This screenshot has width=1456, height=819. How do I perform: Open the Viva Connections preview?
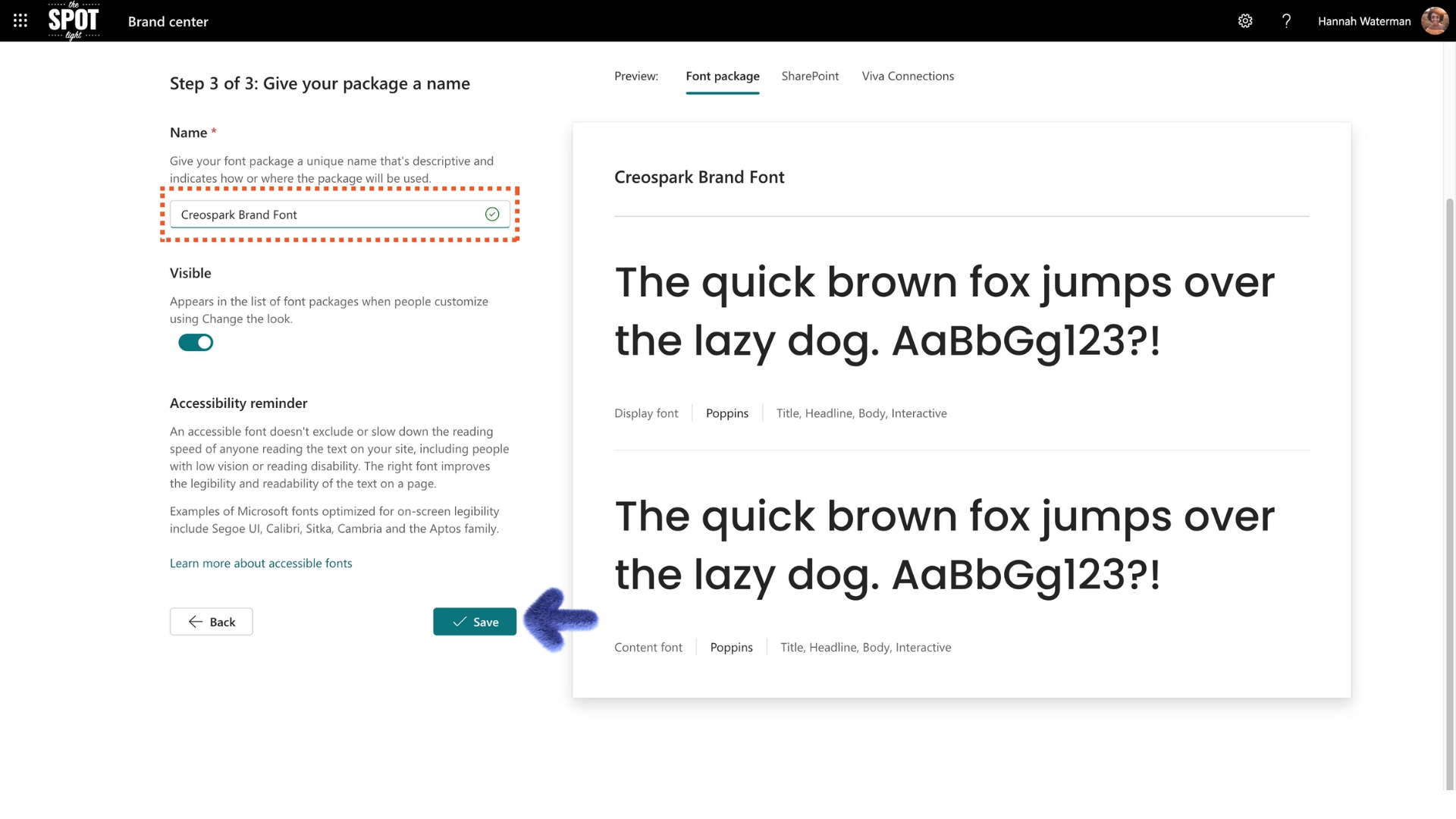pyautogui.click(x=907, y=76)
